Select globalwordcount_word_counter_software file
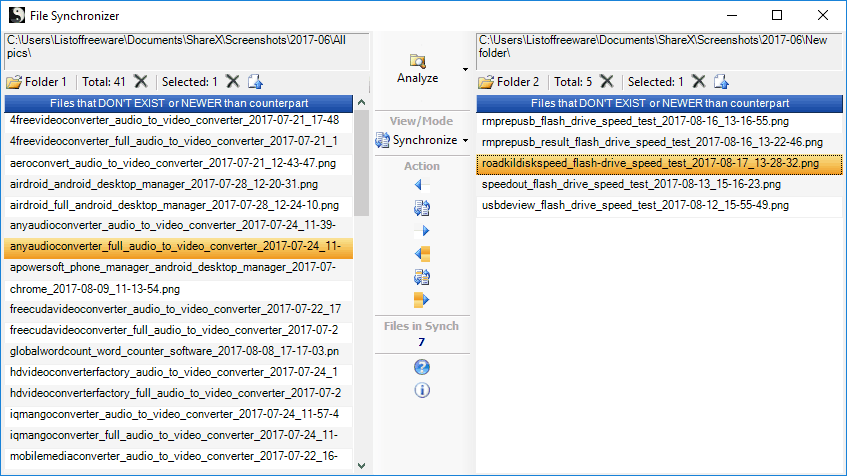Viewport: 847px width, 476px height. tap(178, 352)
